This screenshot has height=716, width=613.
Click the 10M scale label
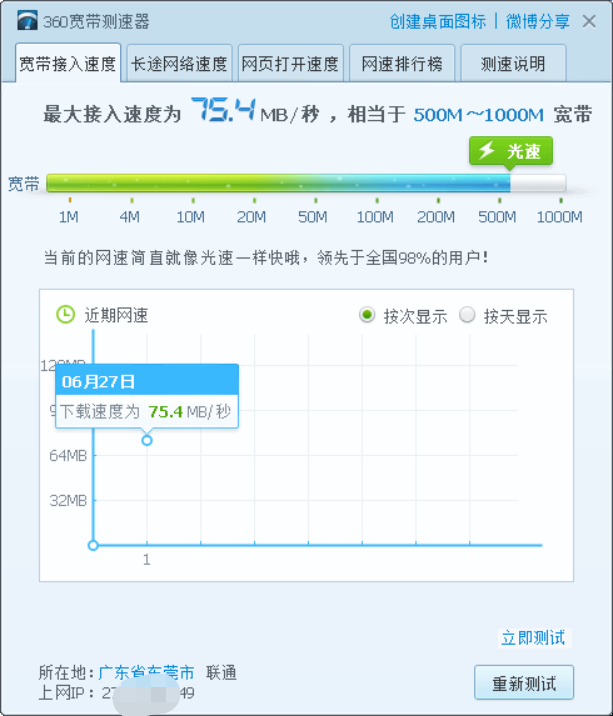coord(191,216)
